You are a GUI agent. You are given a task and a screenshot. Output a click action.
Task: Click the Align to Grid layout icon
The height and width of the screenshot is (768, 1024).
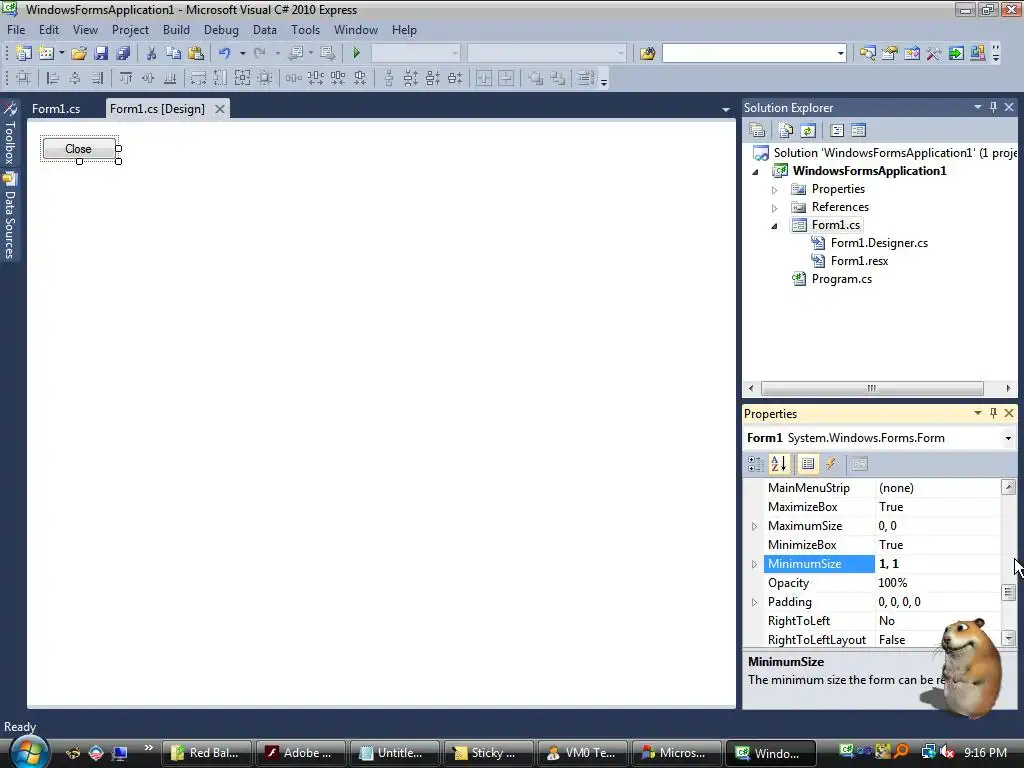[x=24, y=78]
